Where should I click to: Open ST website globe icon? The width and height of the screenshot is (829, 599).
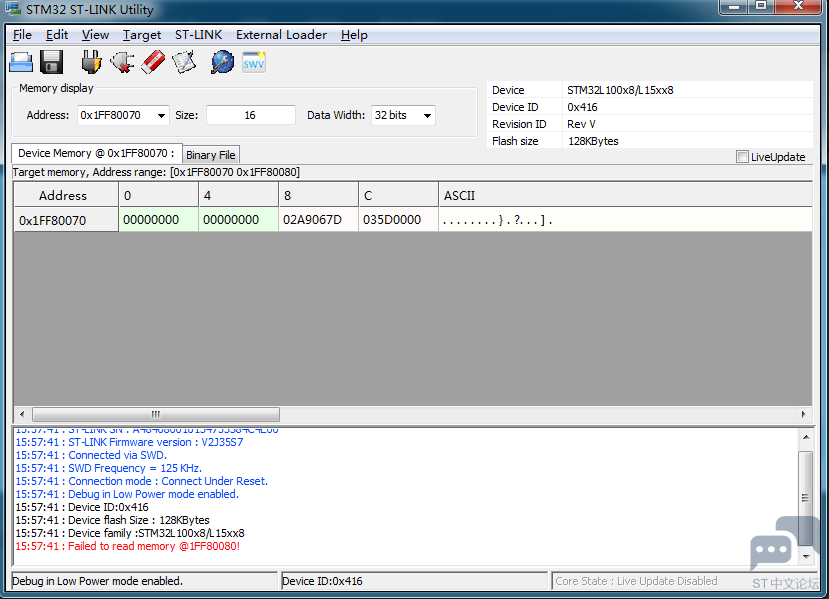pyautogui.click(x=223, y=62)
